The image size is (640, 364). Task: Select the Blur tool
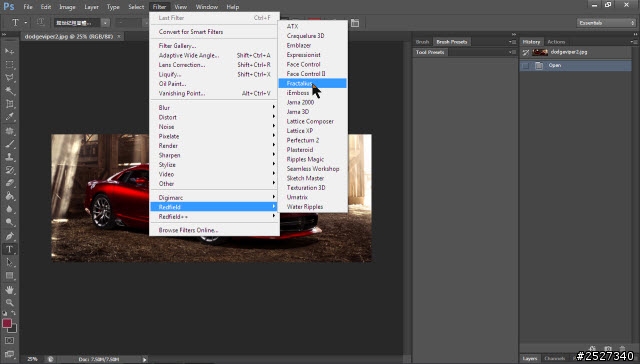pos(9,209)
